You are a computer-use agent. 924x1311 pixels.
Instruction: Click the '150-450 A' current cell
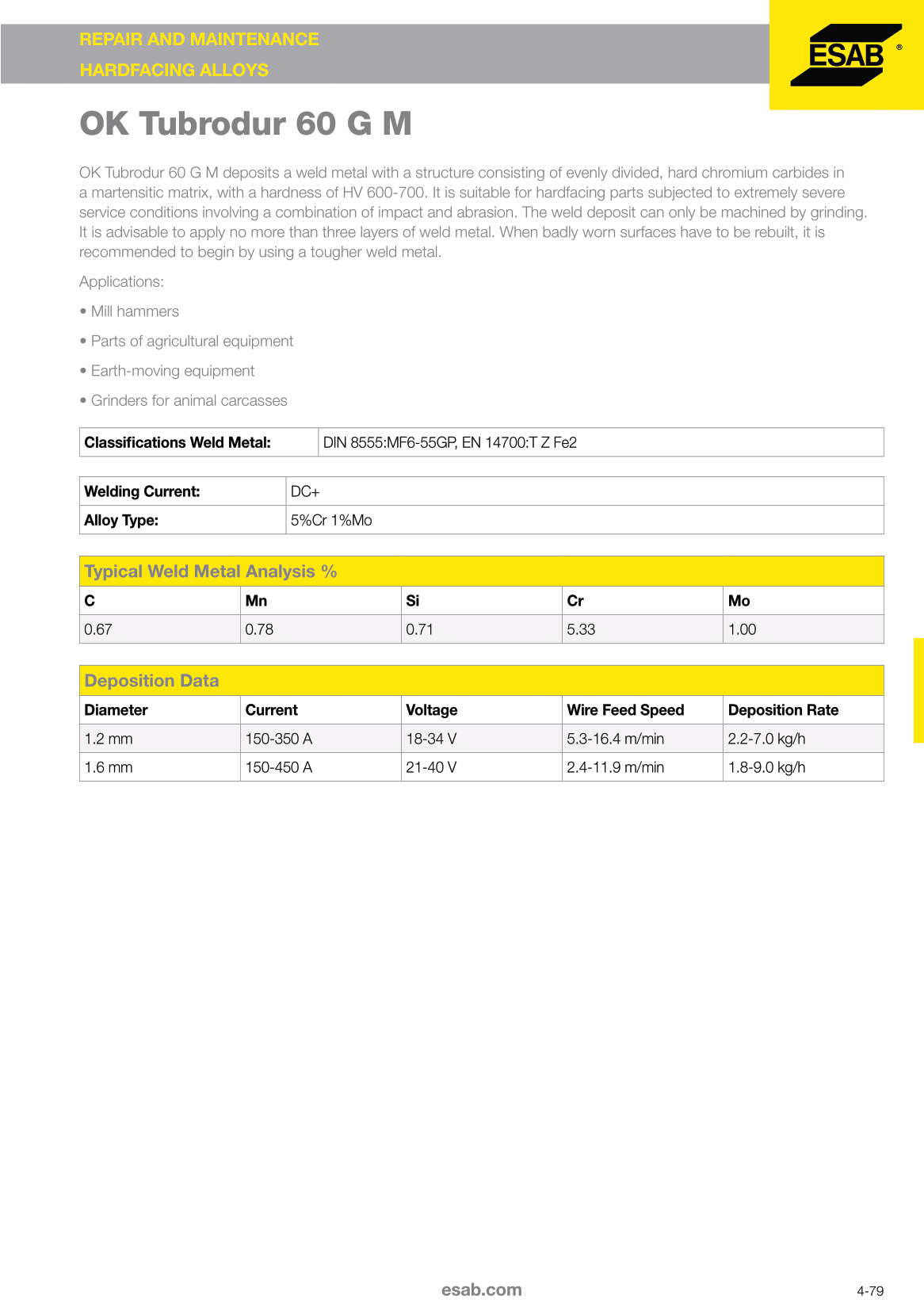pyautogui.click(x=321, y=767)
